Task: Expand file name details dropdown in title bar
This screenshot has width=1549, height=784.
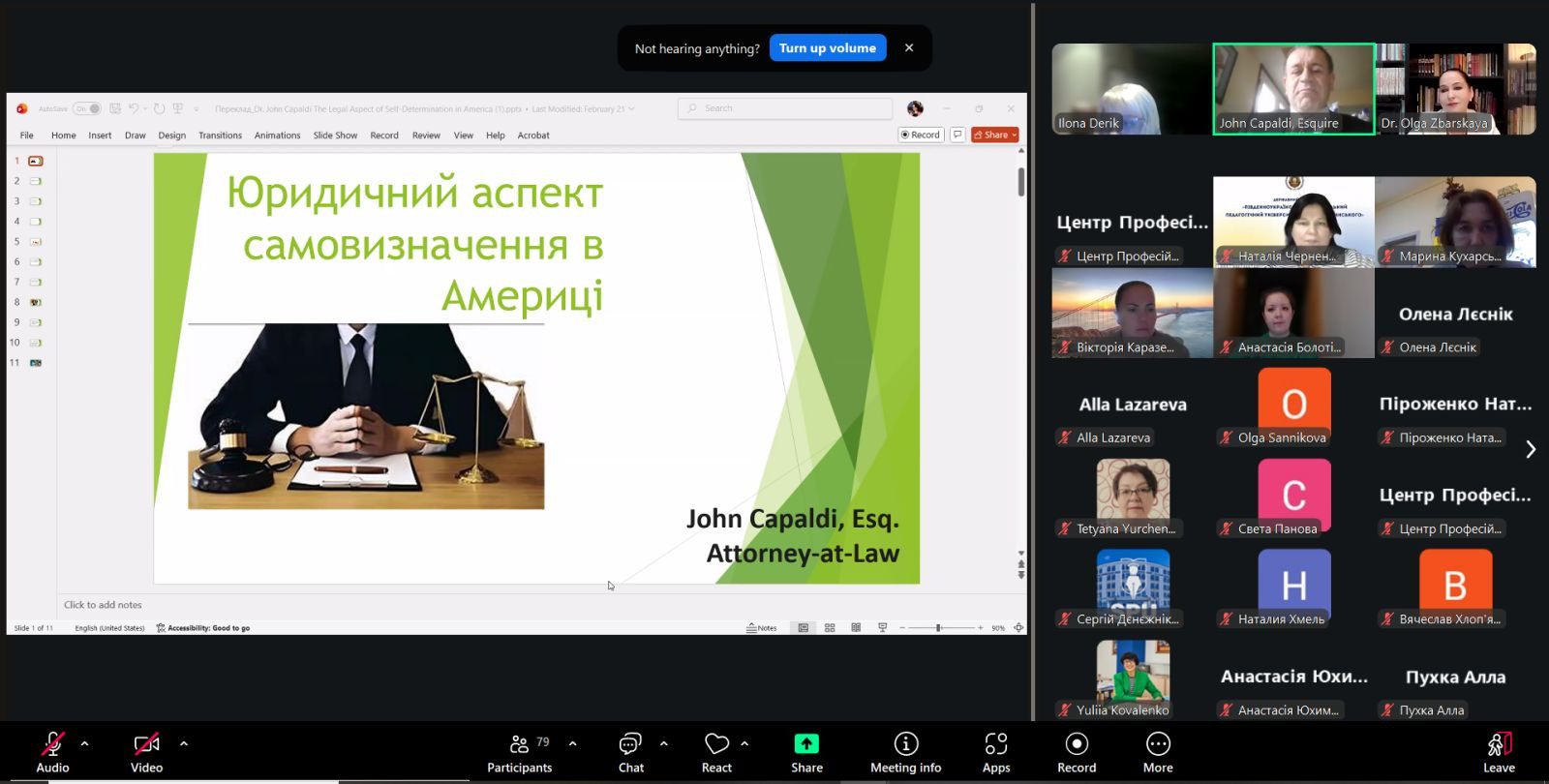Action: (x=632, y=108)
